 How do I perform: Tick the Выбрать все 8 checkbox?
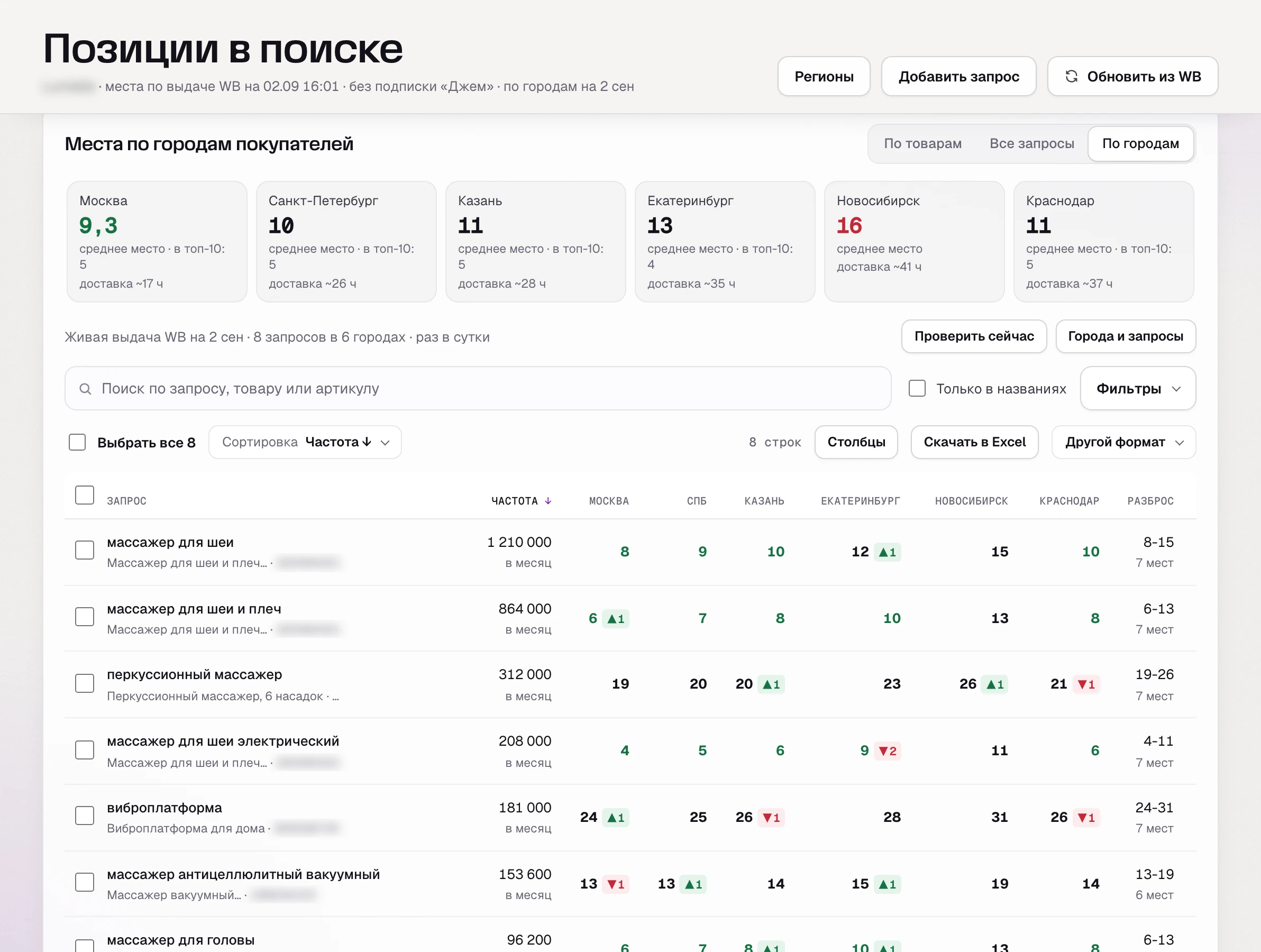77,442
